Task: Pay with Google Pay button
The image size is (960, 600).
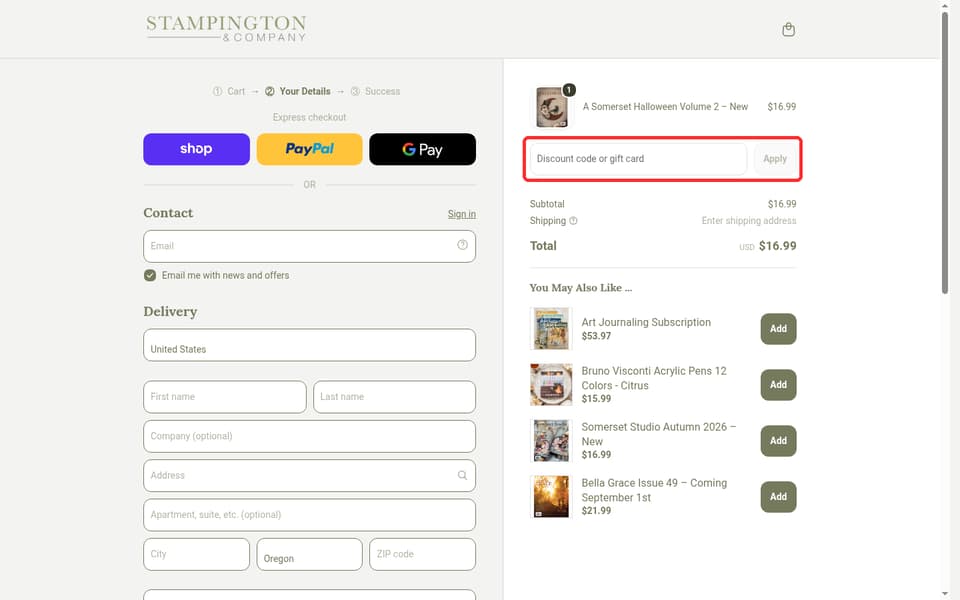Action: point(422,149)
